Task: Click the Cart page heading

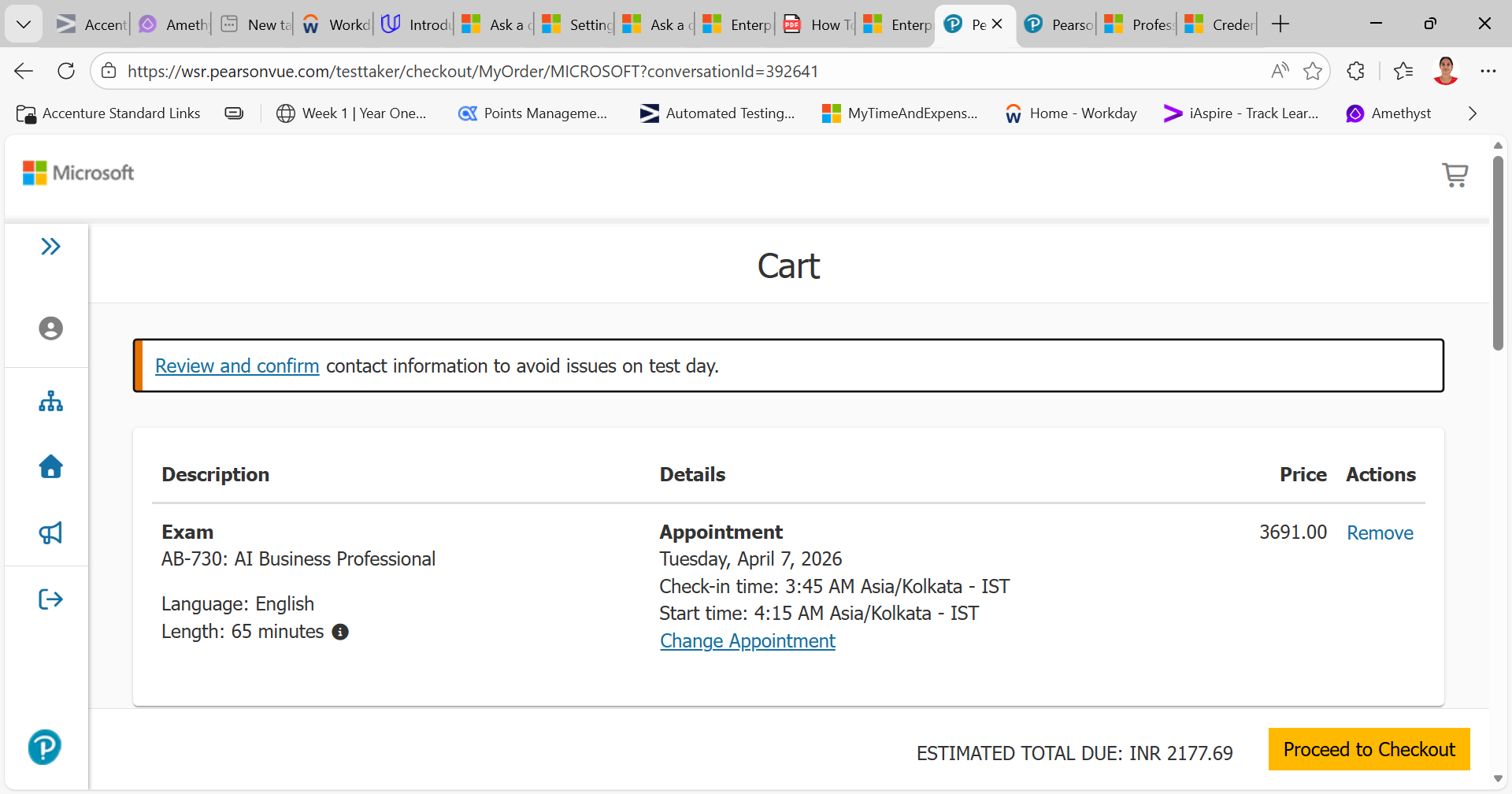Action: [x=788, y=266]
